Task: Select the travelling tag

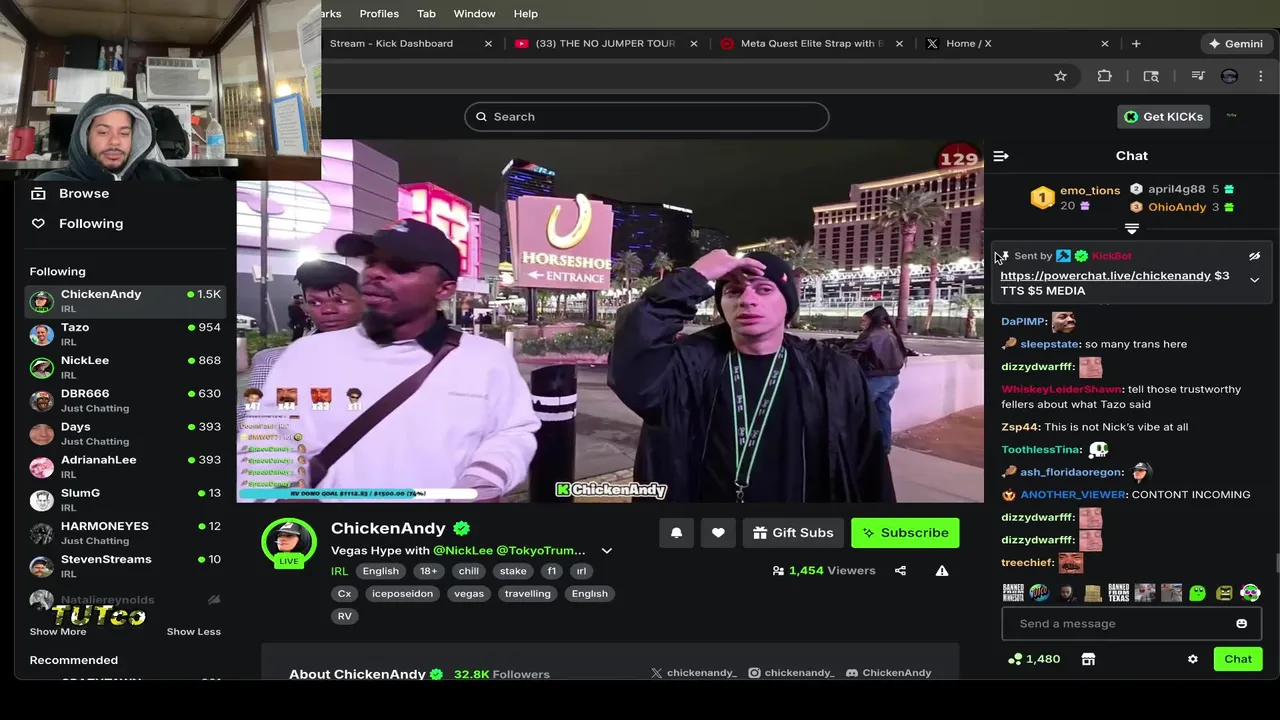Action: (527, 594)
